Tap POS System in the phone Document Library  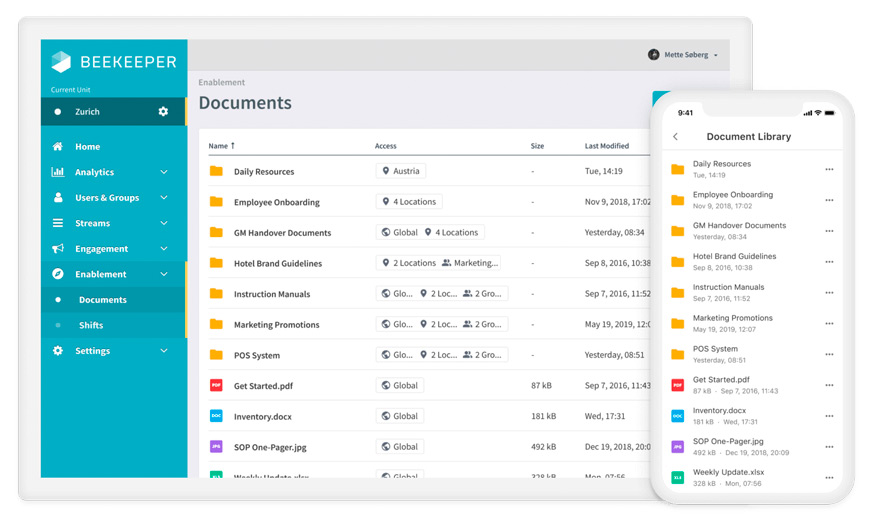tap(715, 349)
